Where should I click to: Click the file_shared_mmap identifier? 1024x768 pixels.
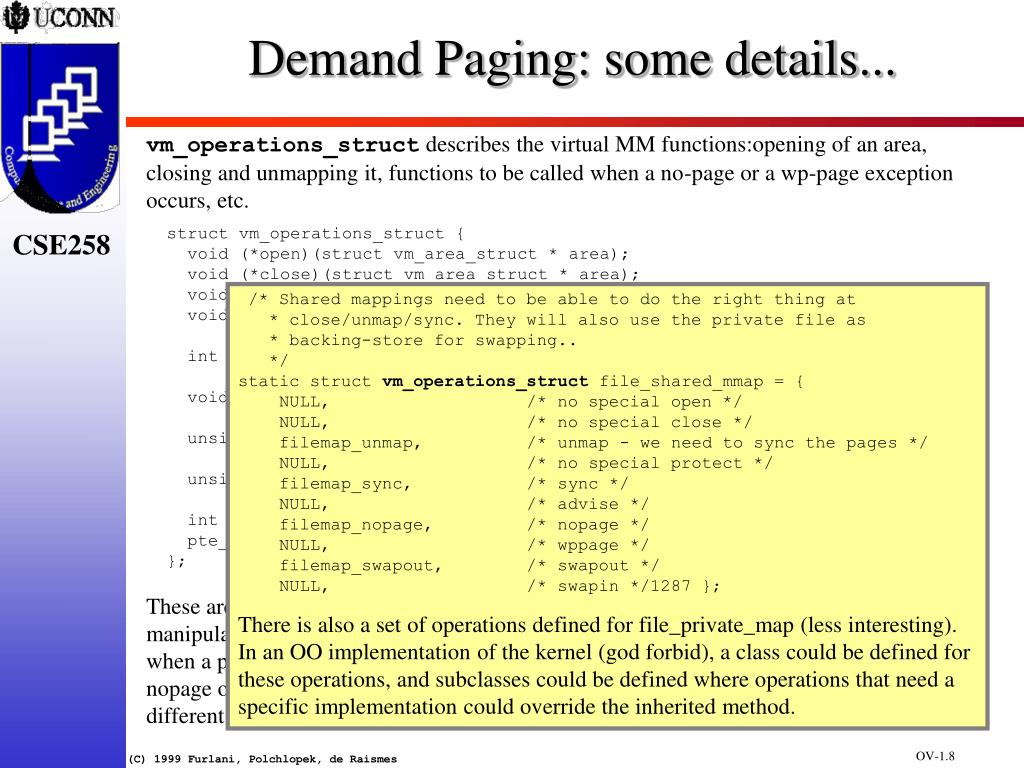(681, 381)
